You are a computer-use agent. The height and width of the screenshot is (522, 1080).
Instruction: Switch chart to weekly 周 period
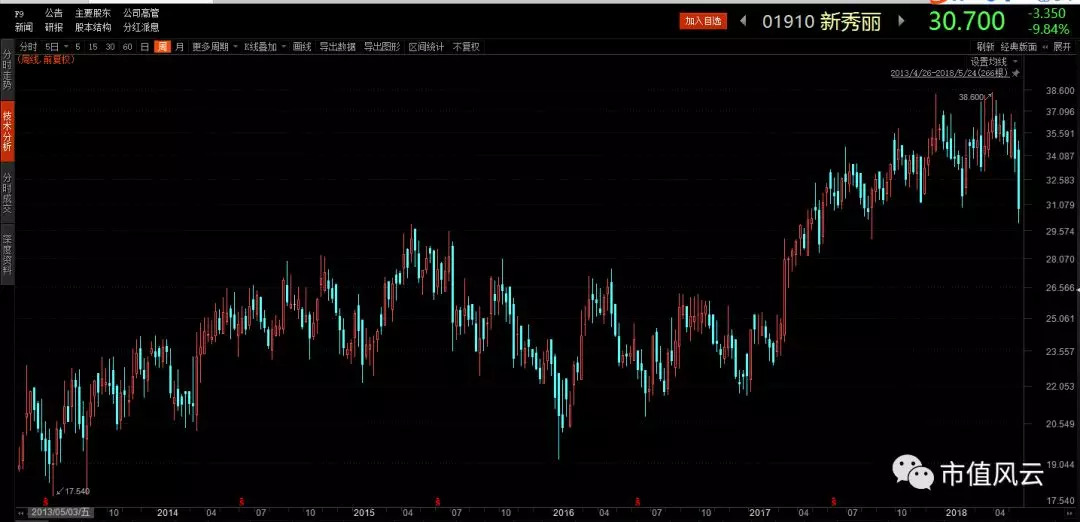[x=162, y=47]
